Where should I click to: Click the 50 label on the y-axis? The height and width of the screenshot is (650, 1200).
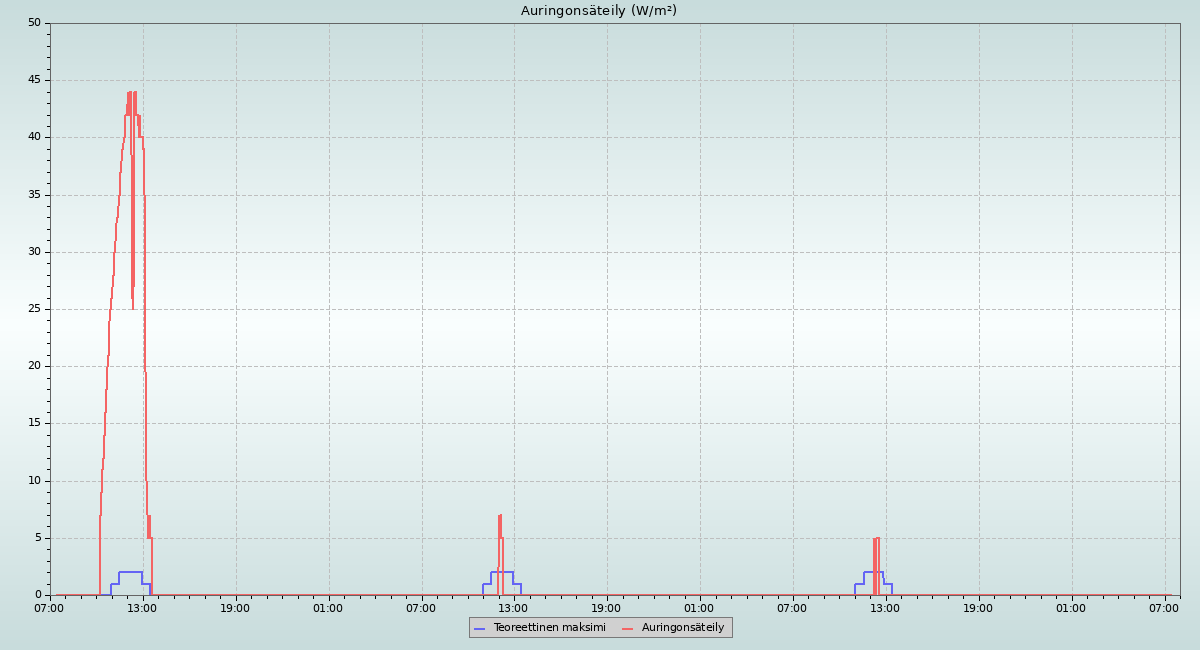click(35, 23)
